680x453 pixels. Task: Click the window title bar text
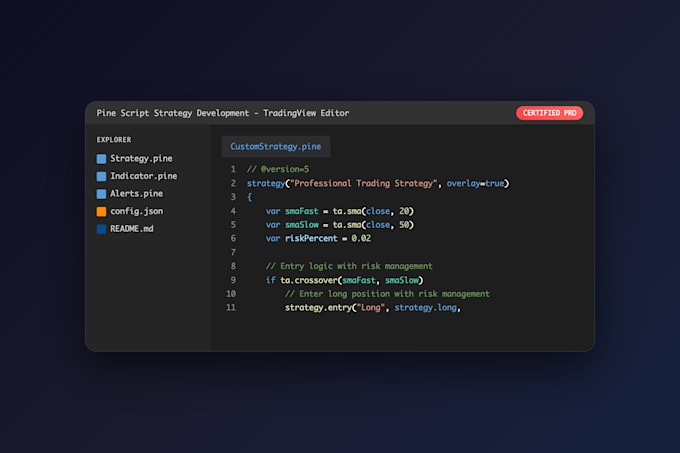(222, 113)
